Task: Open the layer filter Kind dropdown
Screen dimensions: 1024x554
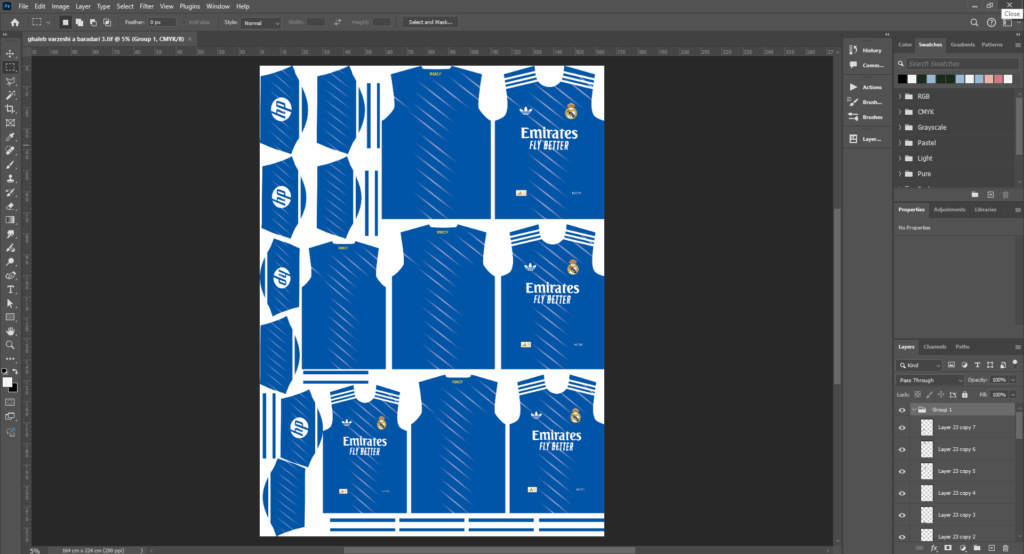Action: pos(920,365)
